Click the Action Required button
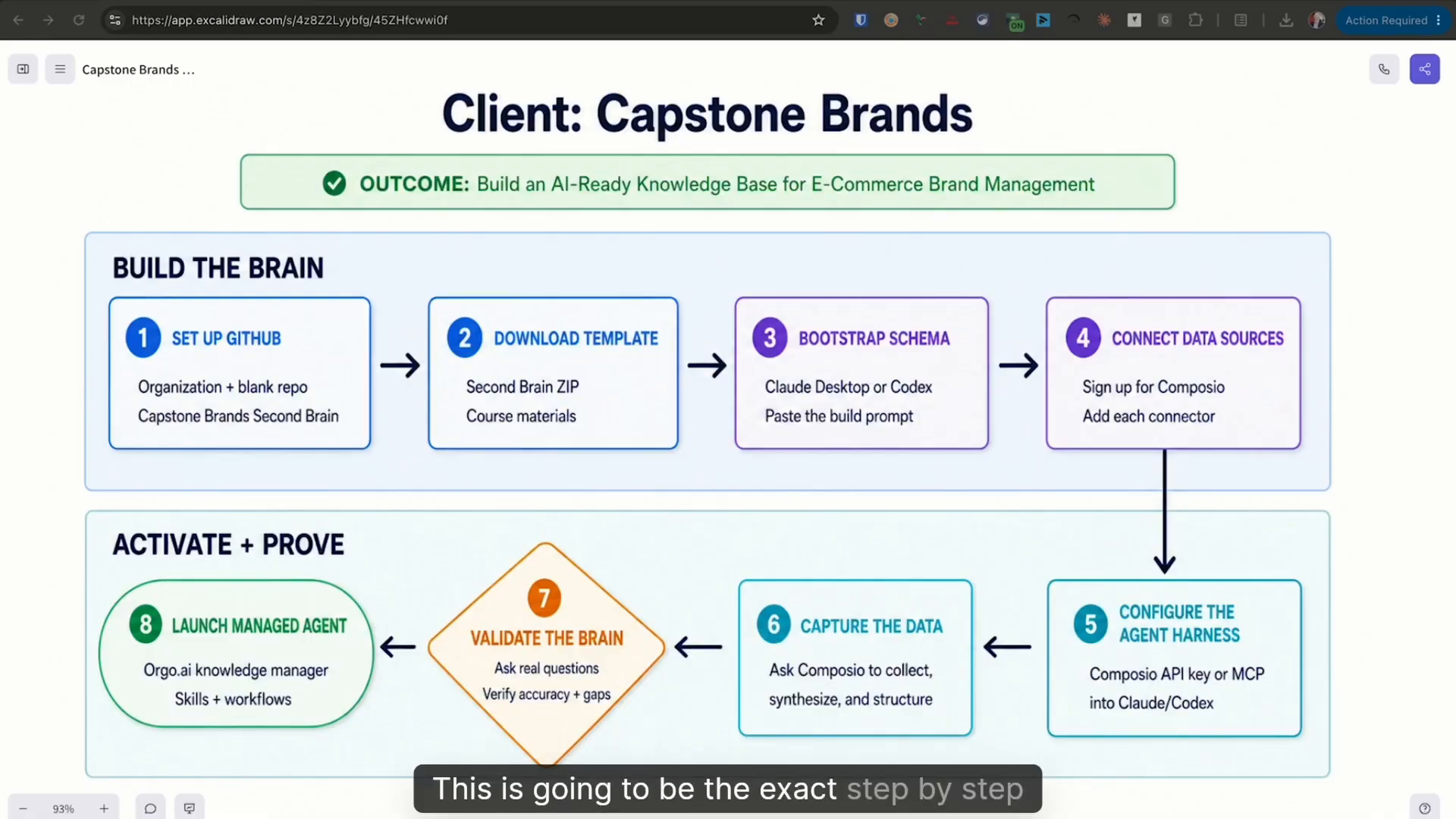This screenshot has height=819, width=1456. (x=1386, y=20)
